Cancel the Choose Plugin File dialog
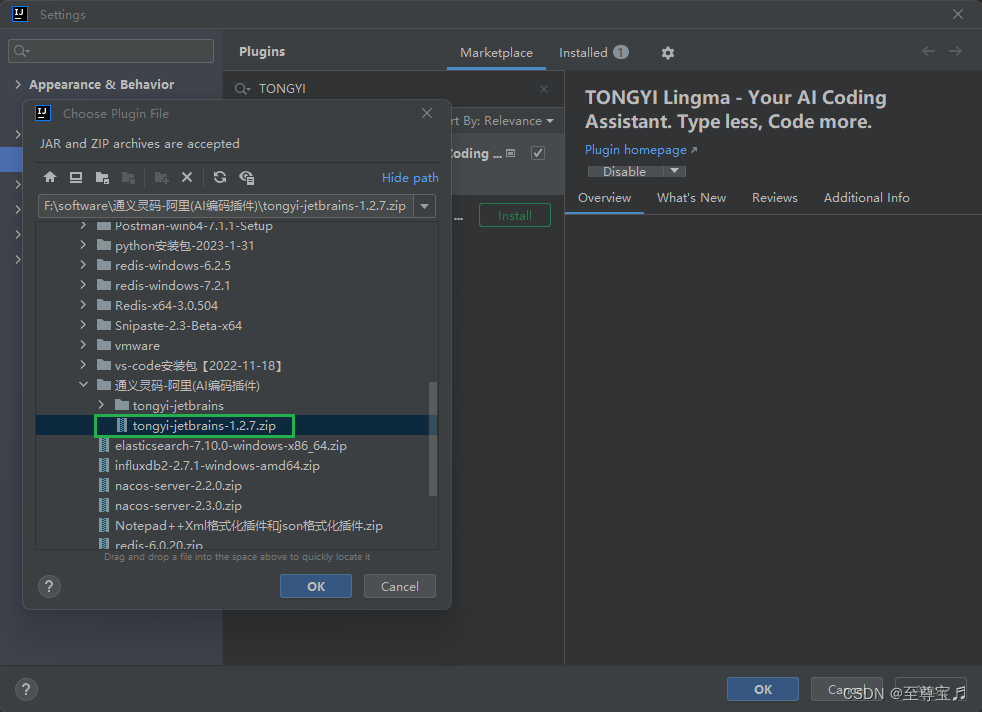 click(x=400, y=587)
